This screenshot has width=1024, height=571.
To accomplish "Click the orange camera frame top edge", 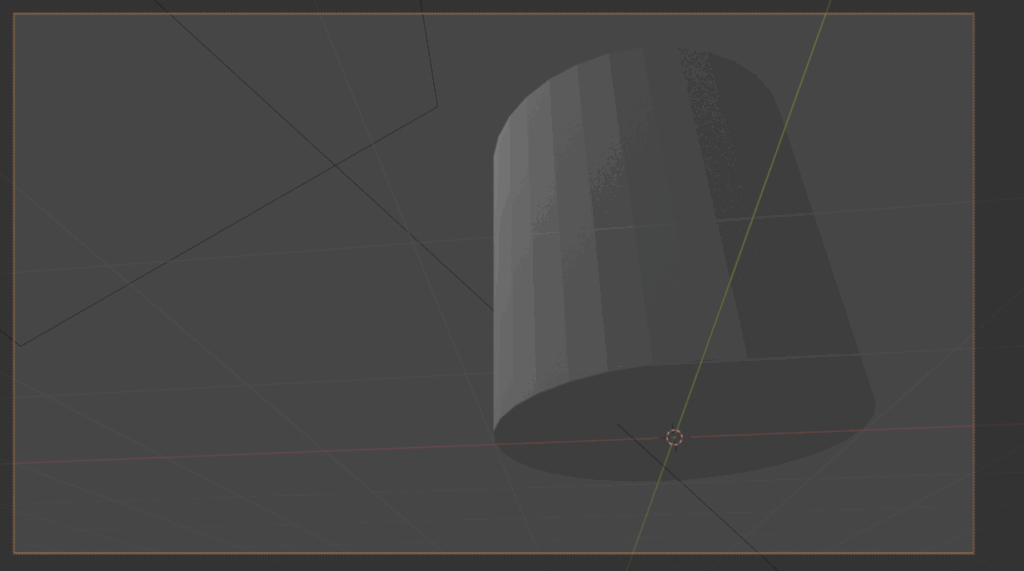I will [x=300, y=13].
